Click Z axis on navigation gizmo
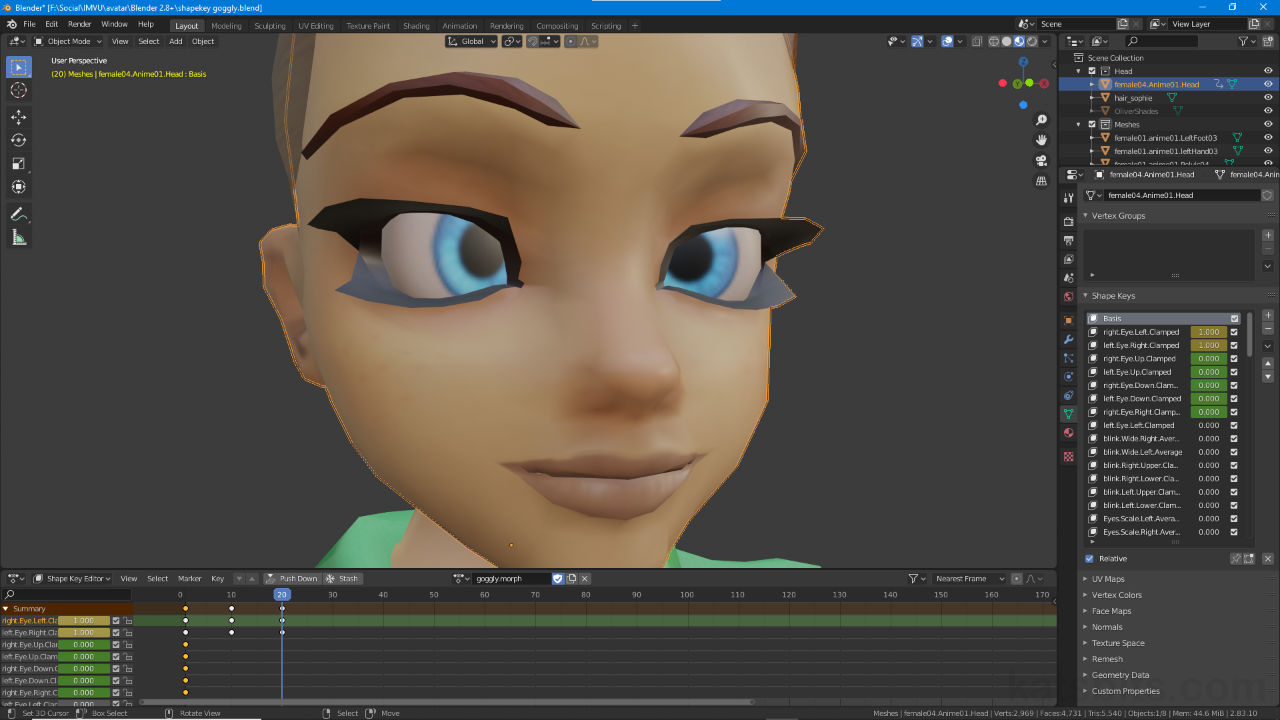This screenshot has width=1280, height=720. (1024, 63)
